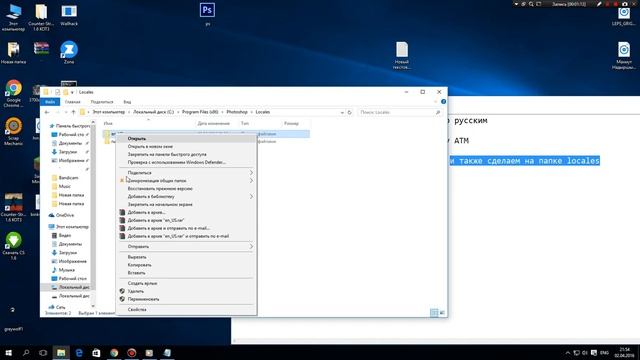Select the WinRAR archive icon on the desktop
This screenshot has height=360, width=640.
(x=41, y=49)
